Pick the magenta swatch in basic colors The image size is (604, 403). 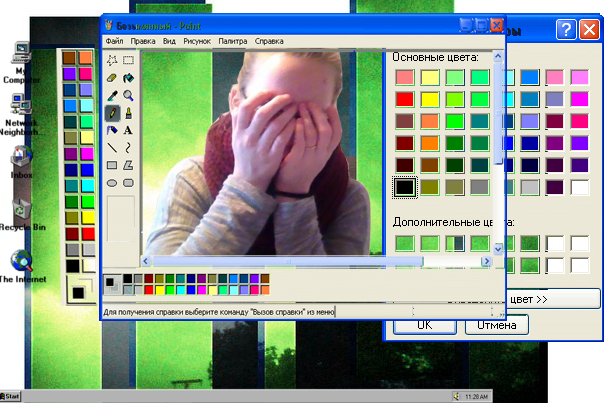click(x=579, y=99)
